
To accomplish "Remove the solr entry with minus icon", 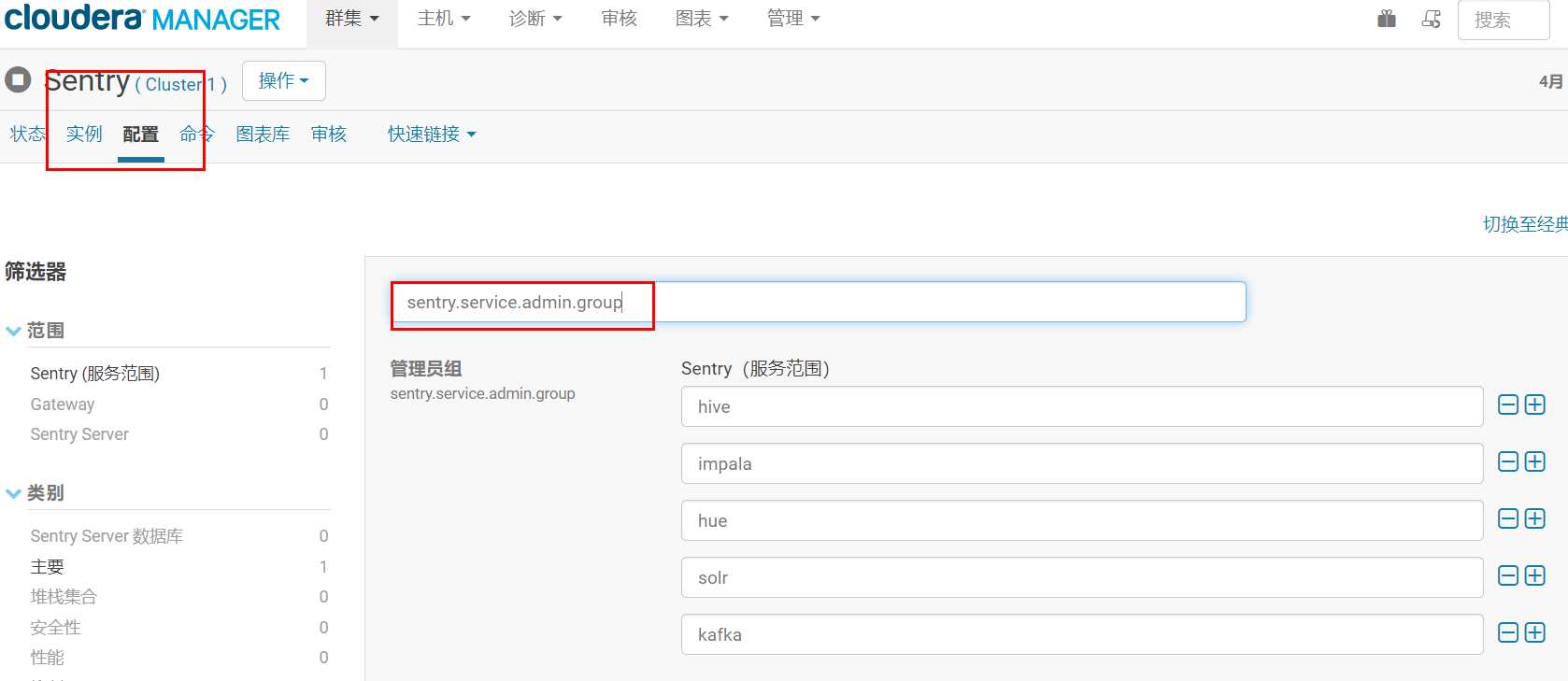I will (1508, 575).
